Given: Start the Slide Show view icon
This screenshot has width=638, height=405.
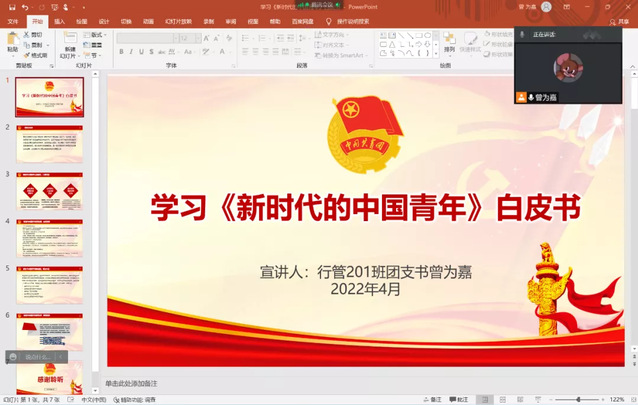Looking at the screenshot, I should (538, 400).
